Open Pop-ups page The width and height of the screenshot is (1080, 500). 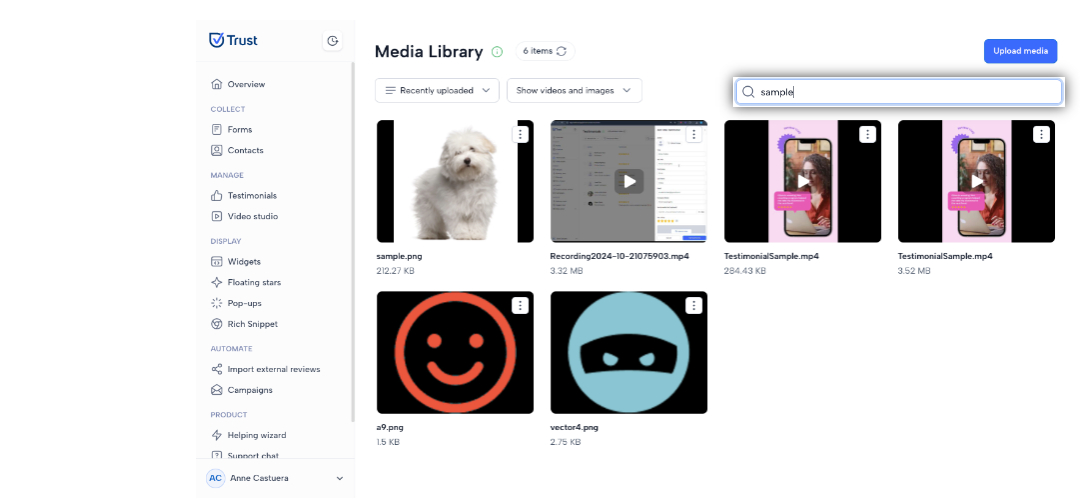click(x=245, y=303)
